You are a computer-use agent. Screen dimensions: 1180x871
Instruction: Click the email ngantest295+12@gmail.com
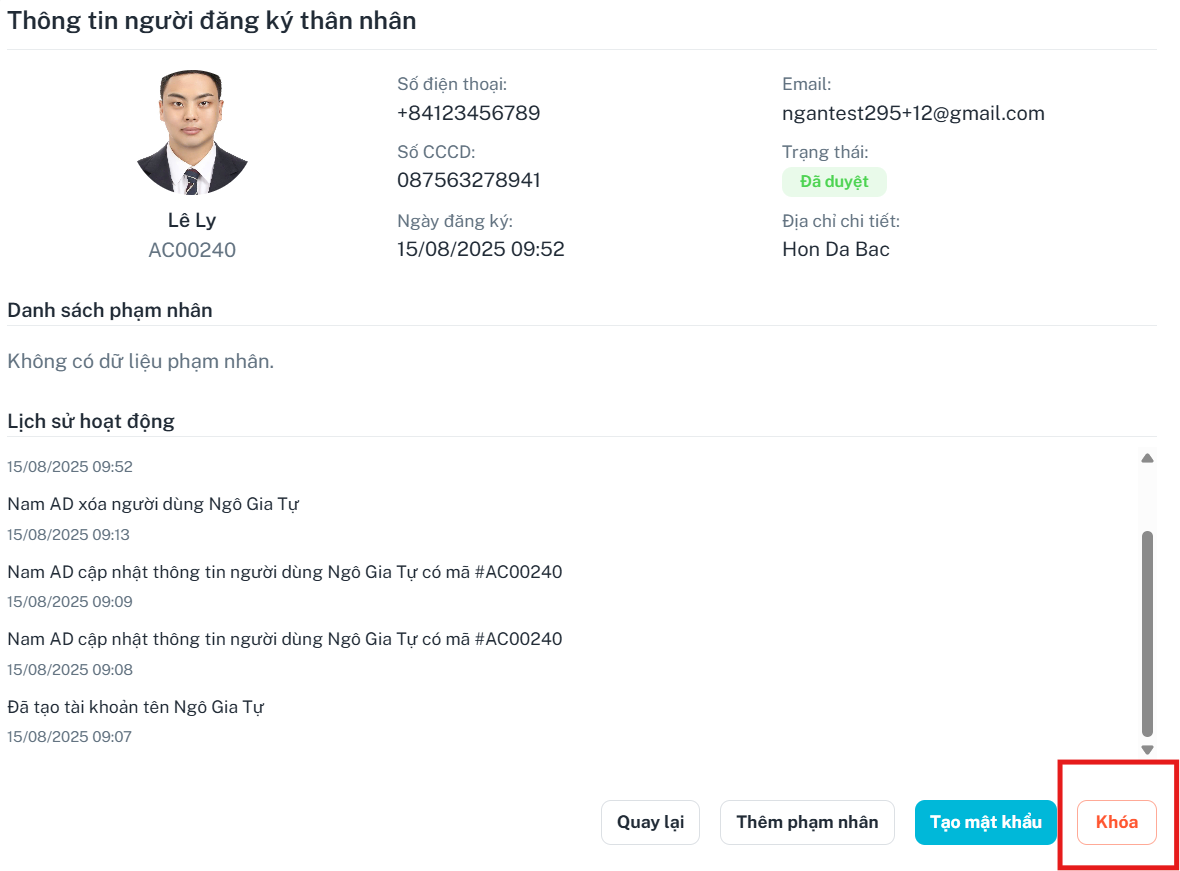pos(913,113)
